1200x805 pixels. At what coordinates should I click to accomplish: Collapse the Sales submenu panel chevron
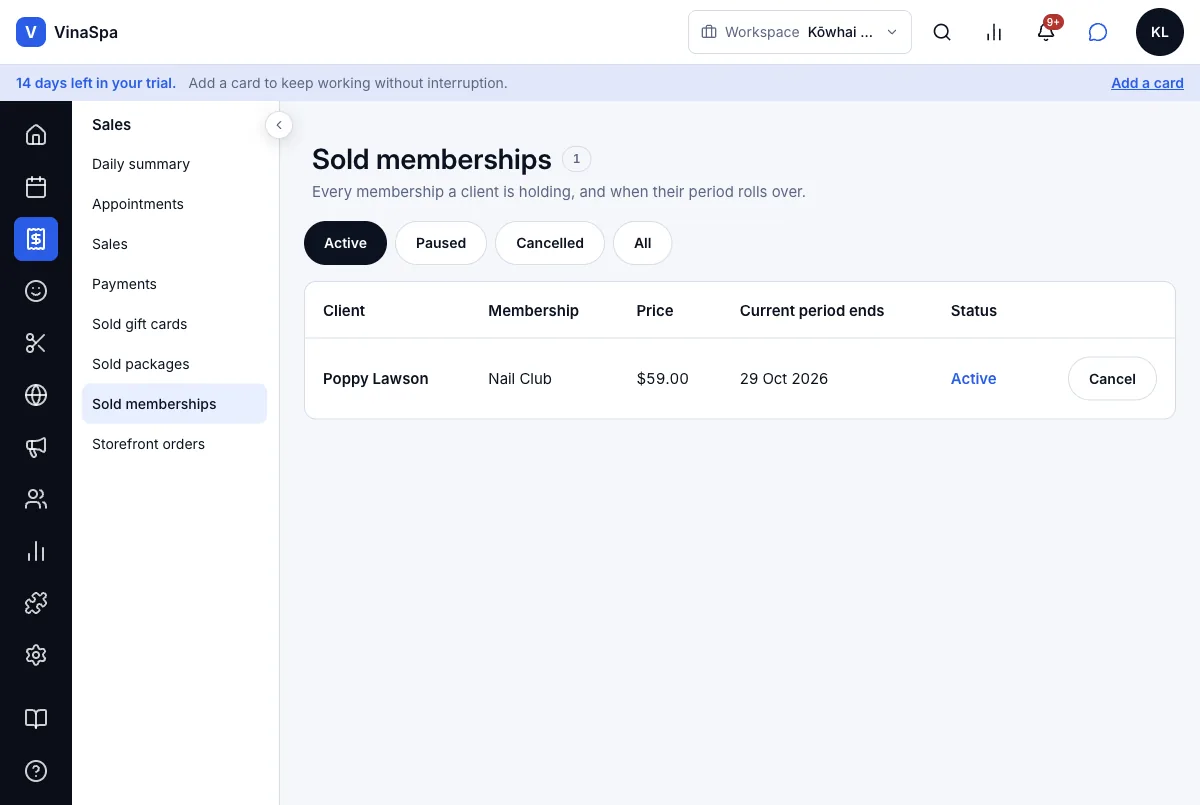coord(279,125)
